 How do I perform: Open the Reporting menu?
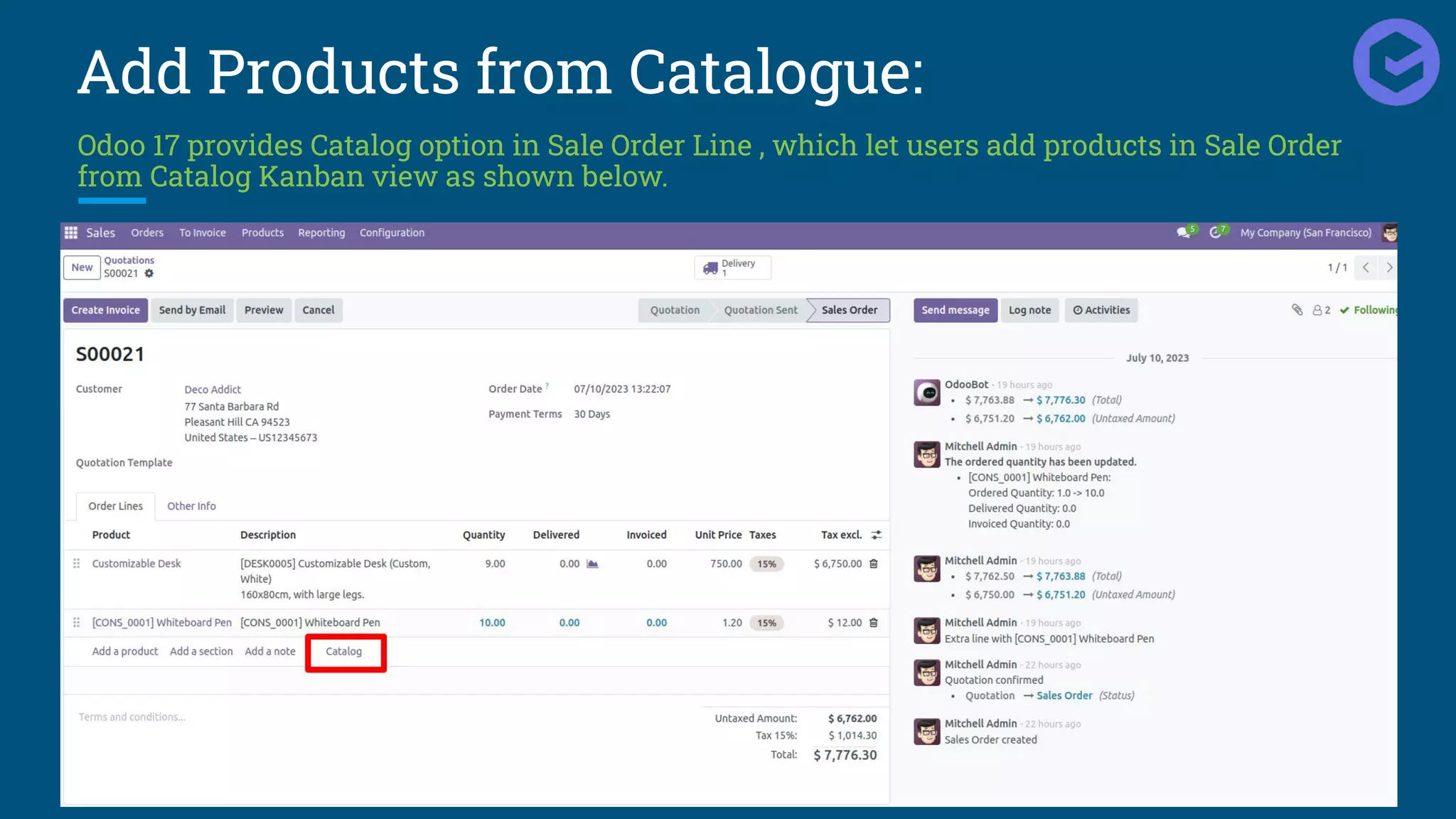(321, 232)
